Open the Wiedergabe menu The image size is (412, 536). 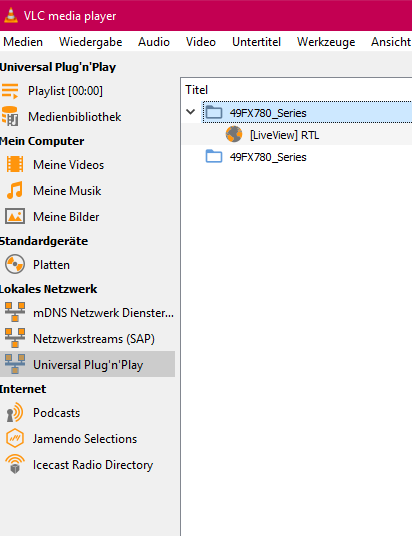(x=90, y=42)
